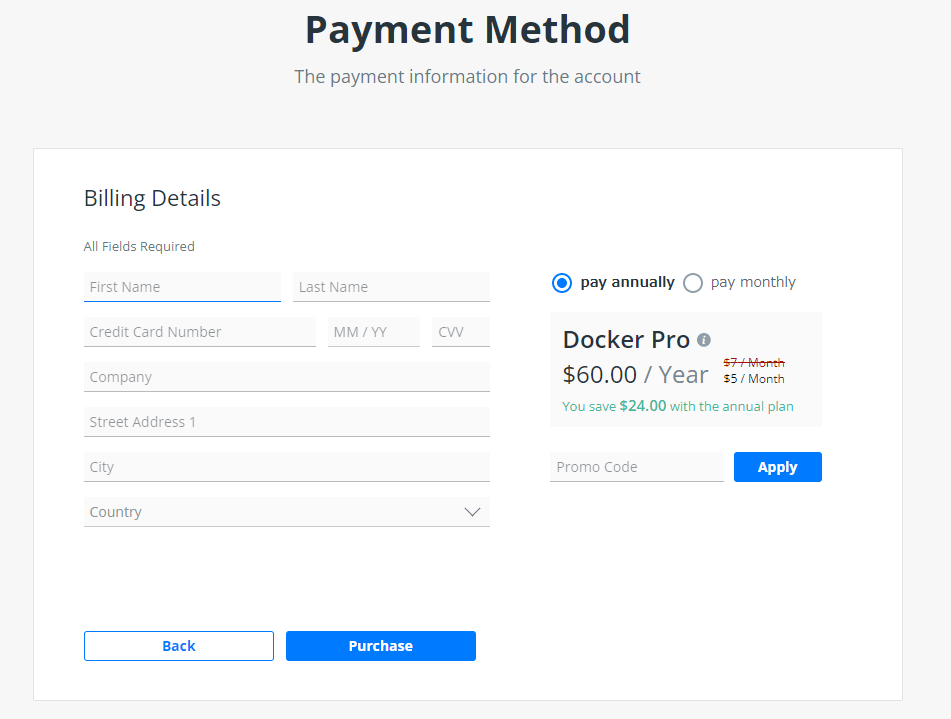Image resolution: width=951 pixels, height=719 pixels.
Task: Click the "Docker Pro" plan name
Action: click(627, 340)
